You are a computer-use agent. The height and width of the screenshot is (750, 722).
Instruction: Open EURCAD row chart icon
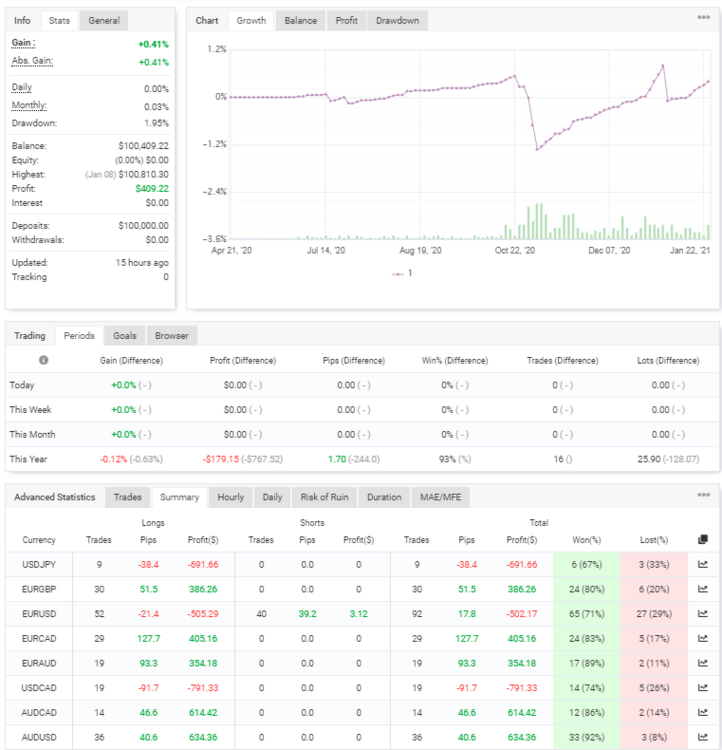point(702,639)
